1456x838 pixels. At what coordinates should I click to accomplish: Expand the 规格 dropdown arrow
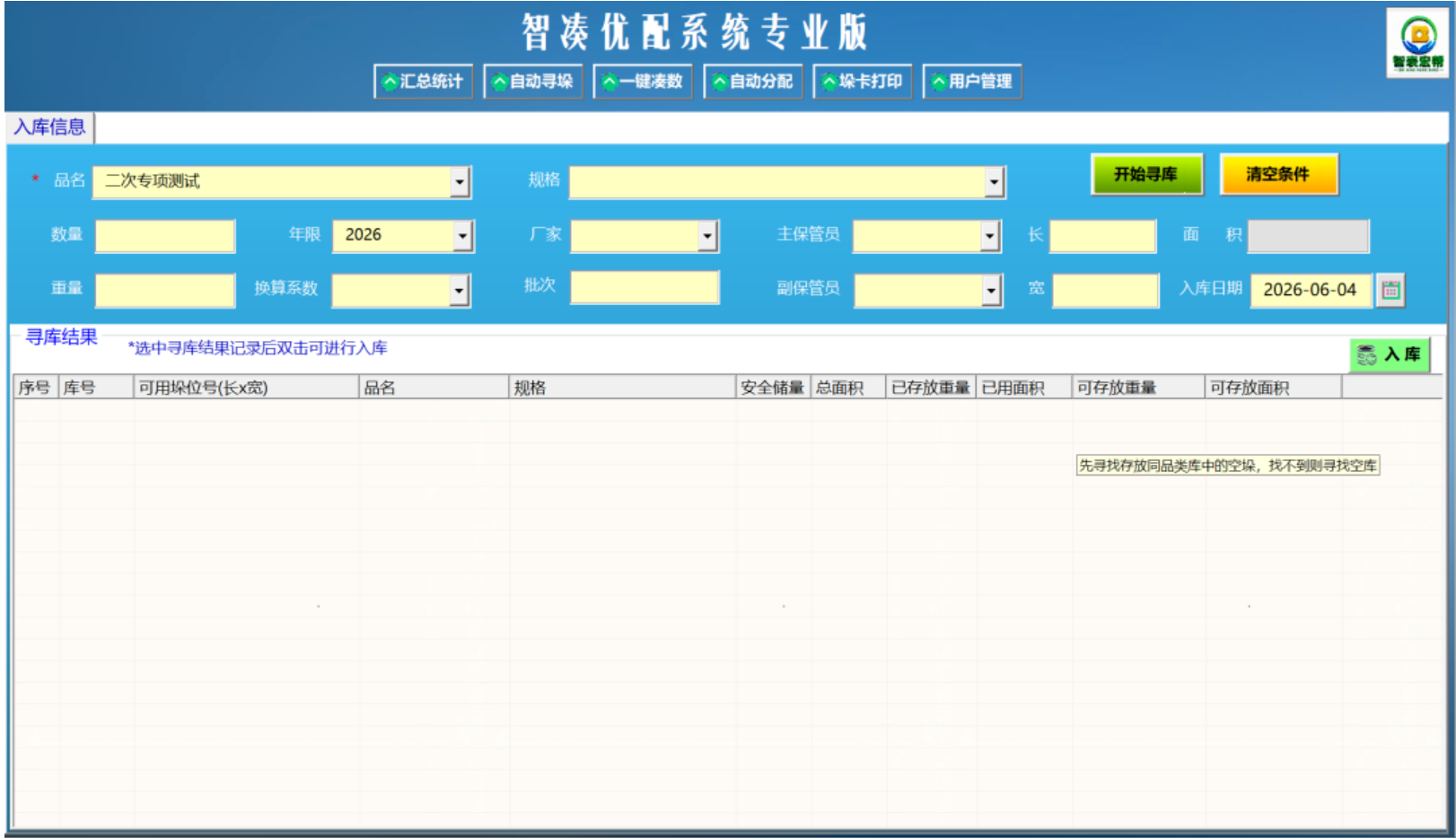[x=994, y=182]
